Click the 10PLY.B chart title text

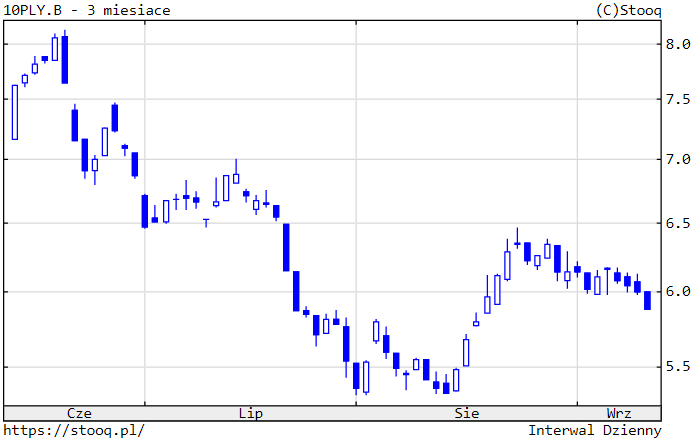(87, 10)
